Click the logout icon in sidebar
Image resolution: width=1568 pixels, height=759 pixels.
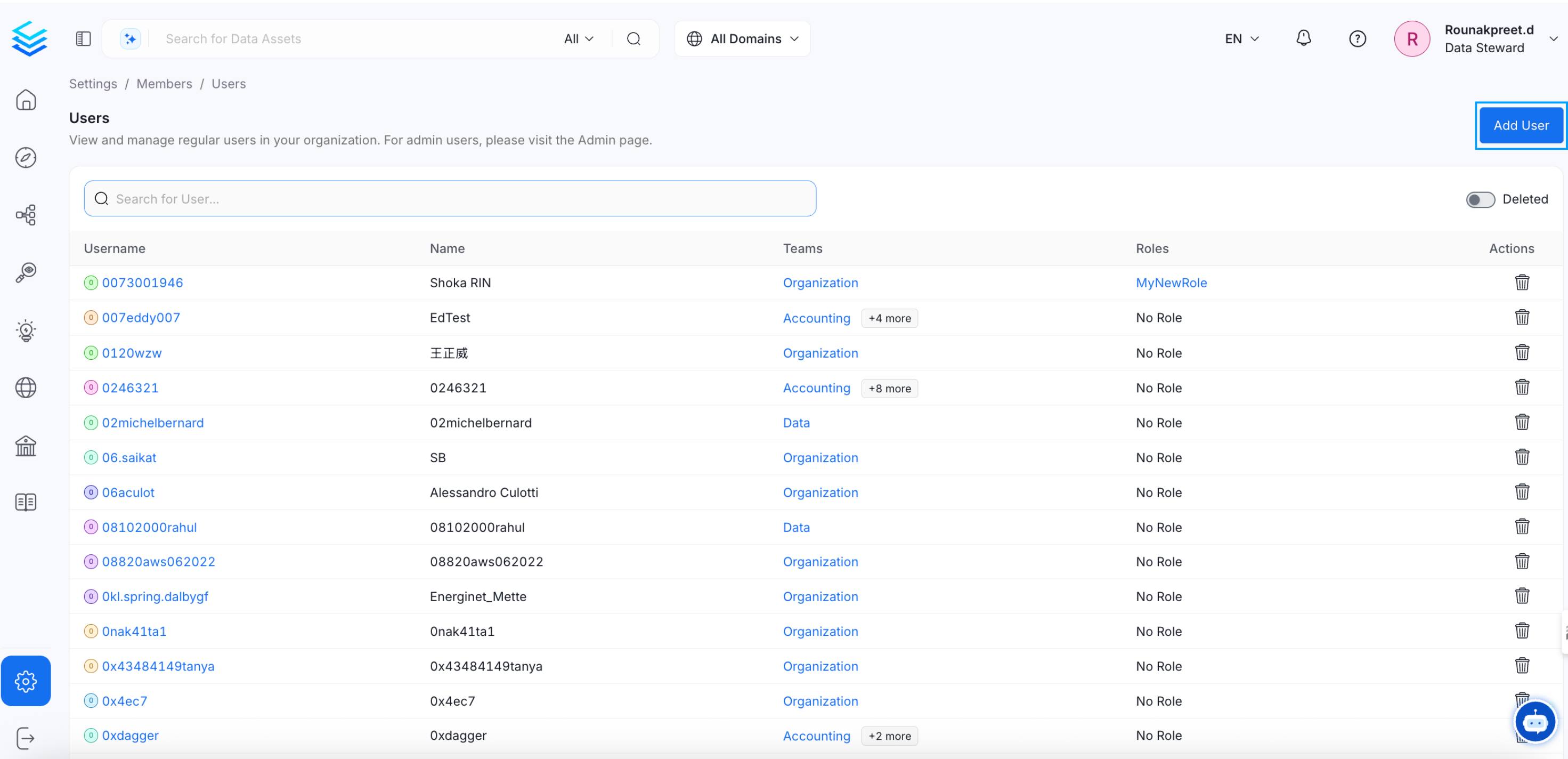coord(26,738)
